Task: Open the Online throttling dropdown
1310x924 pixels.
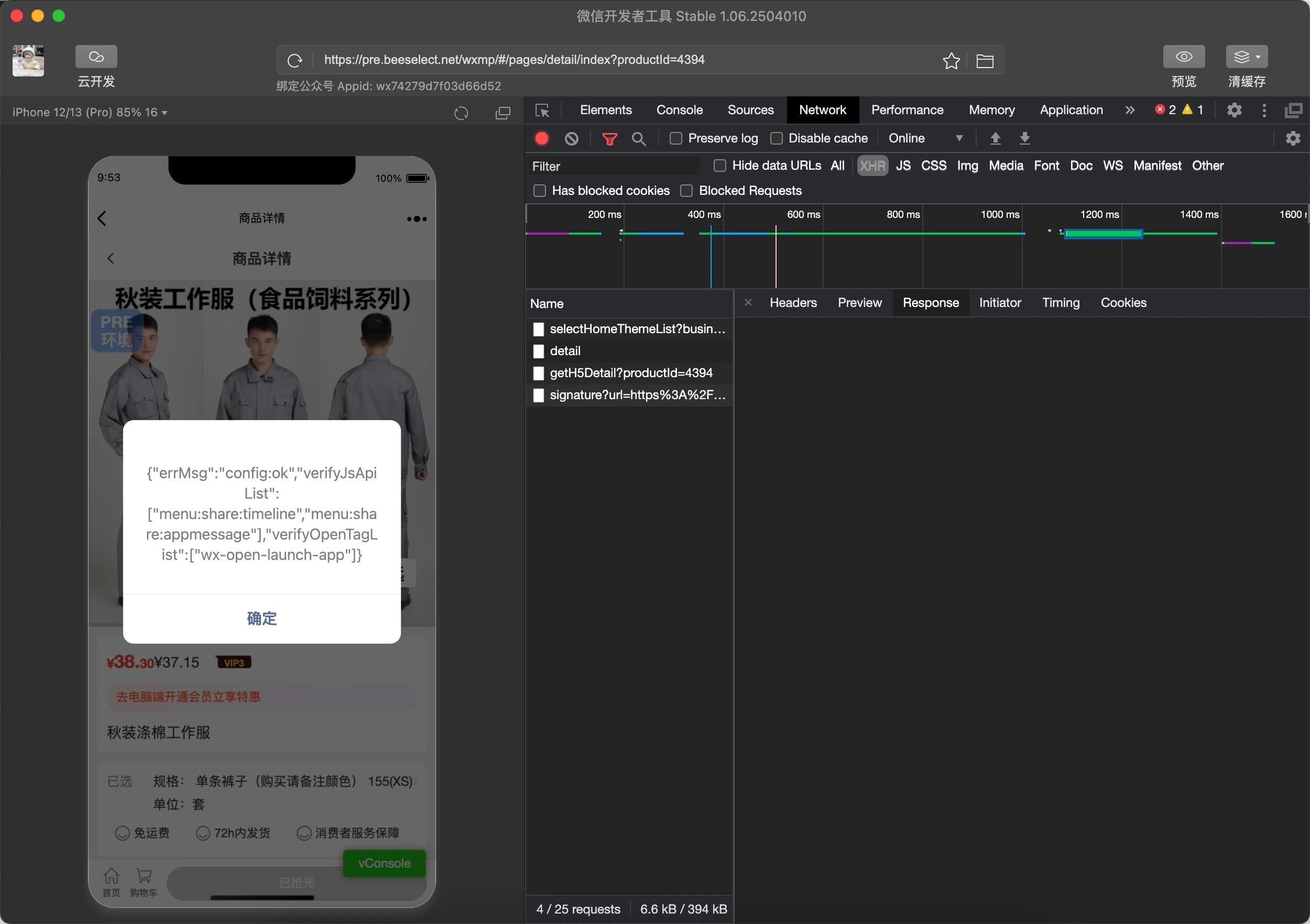Action: tap(925, 139)
